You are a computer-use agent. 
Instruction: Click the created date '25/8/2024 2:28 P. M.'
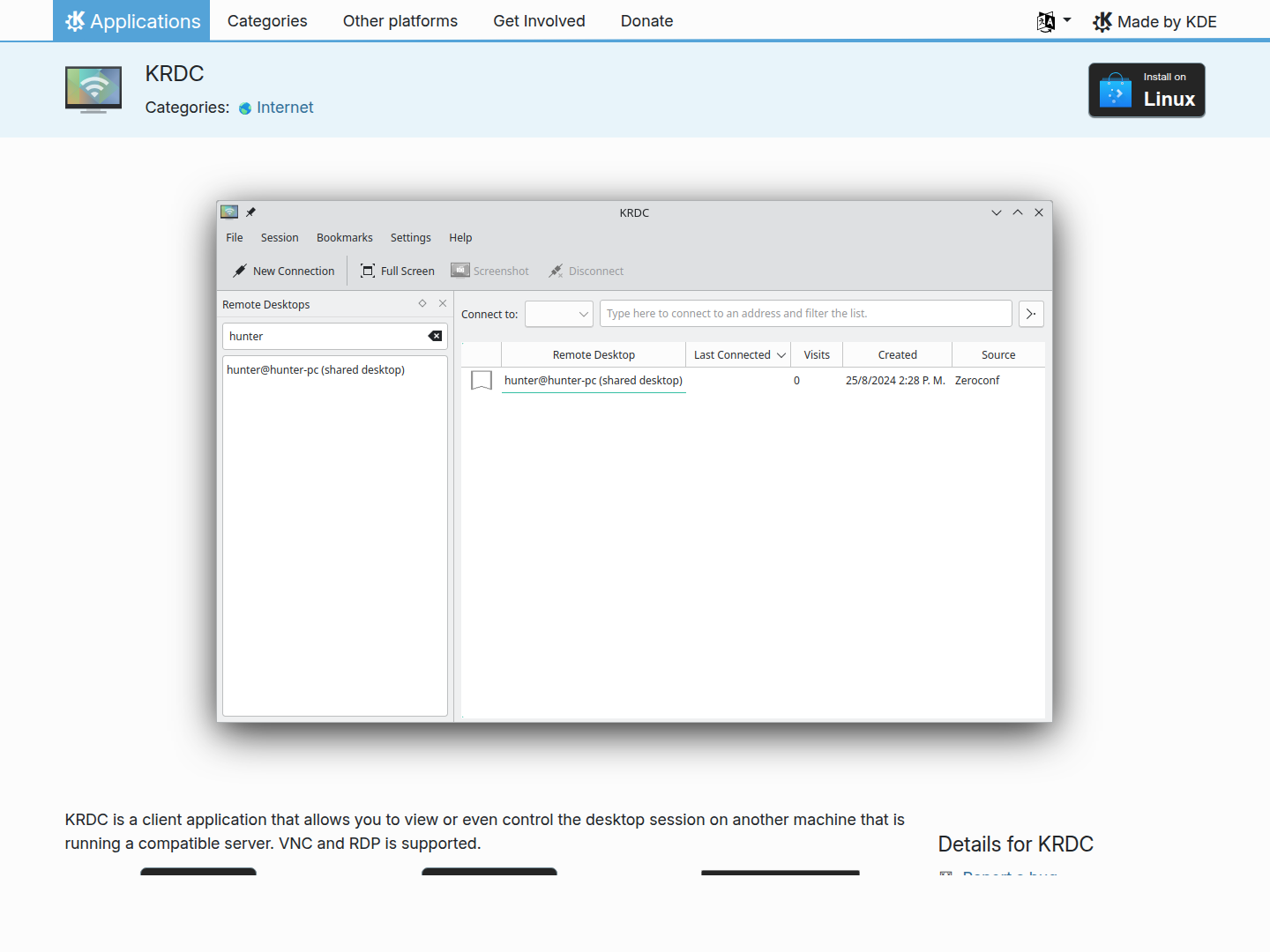[x=895, y=381]
